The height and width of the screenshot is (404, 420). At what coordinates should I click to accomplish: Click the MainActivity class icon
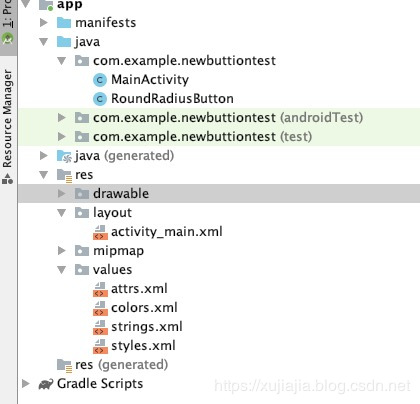click(100, 80)
